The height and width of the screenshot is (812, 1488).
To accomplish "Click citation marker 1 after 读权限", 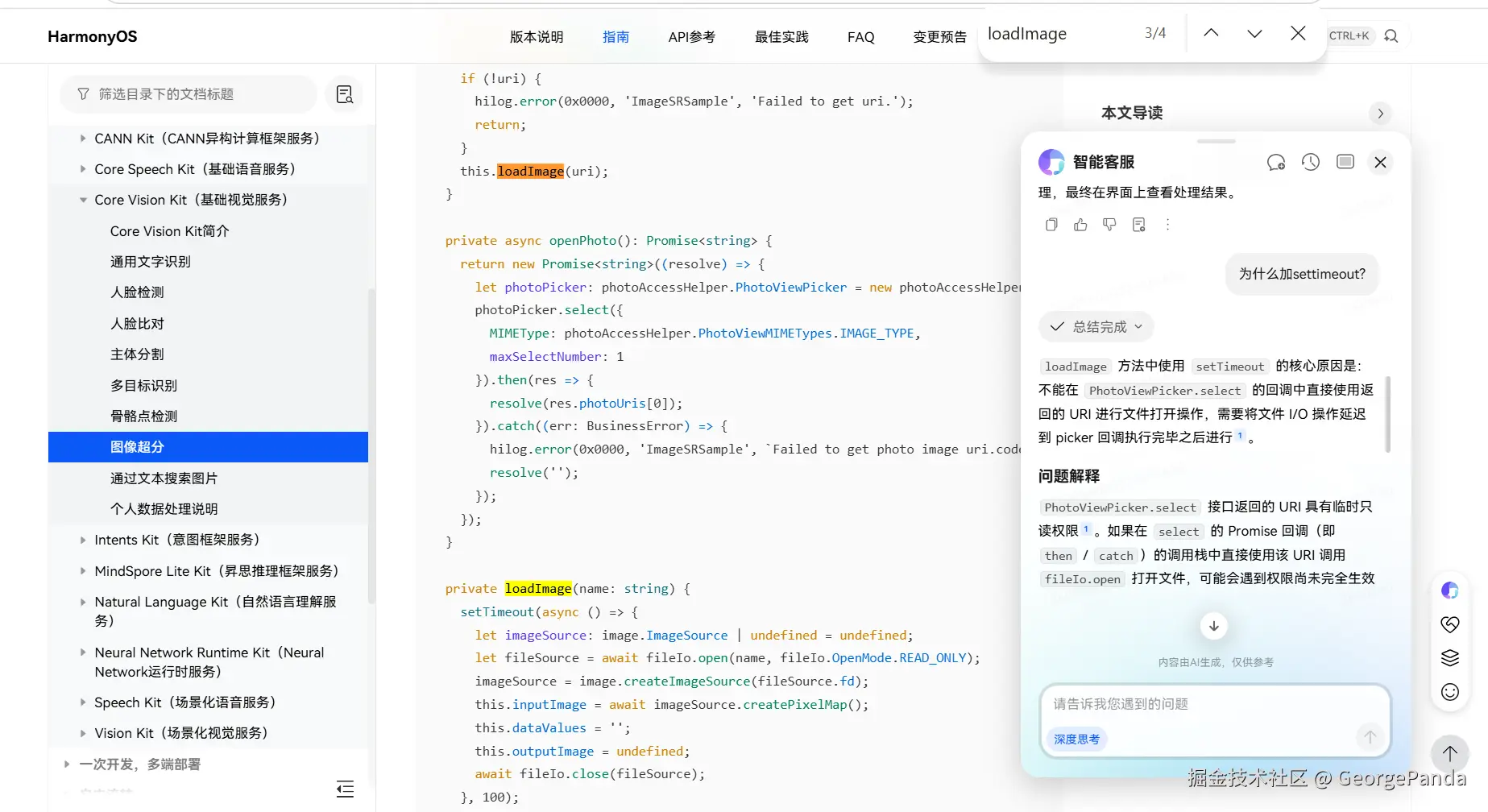I will click(1086, 529).
